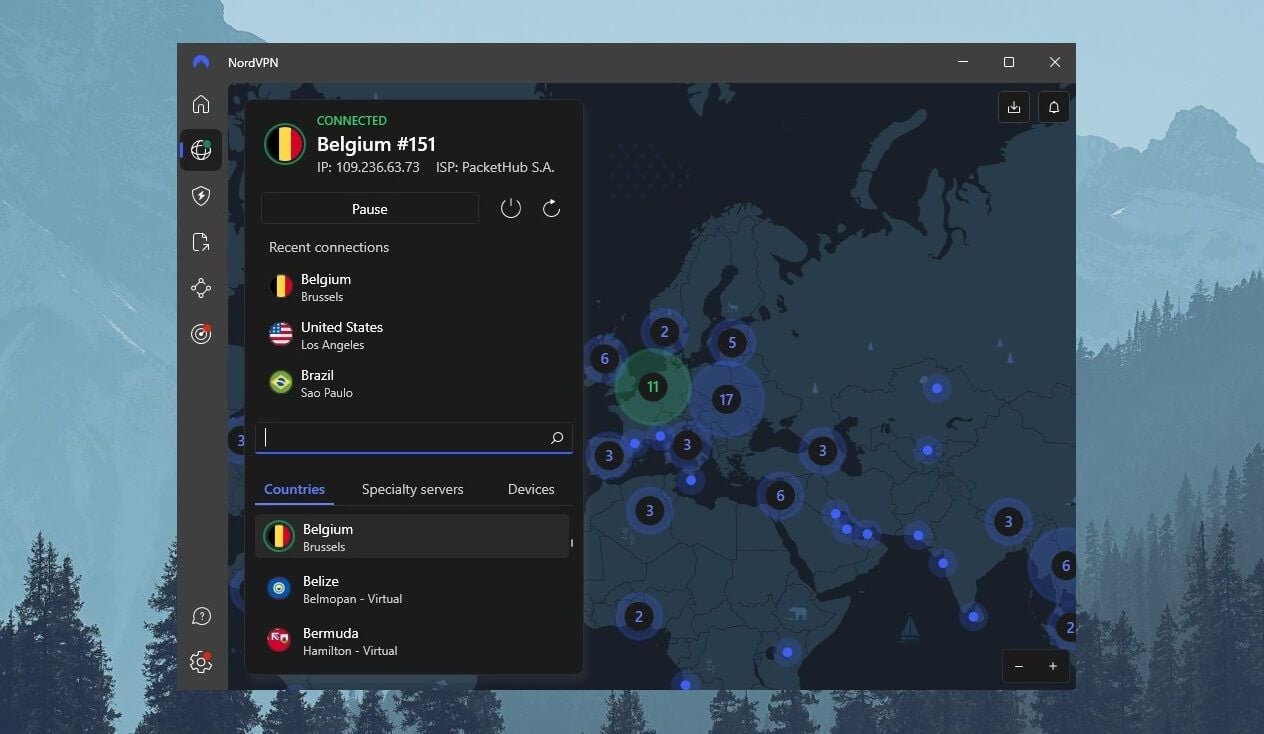Open the help question mark icon
The height and width of the screenshot is (734, 1264).
click(201, 616)
